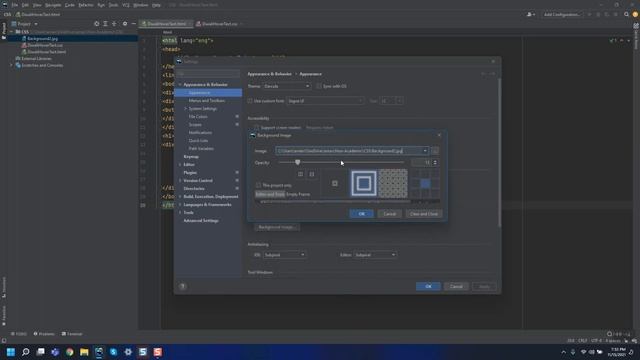Select Keymap in the settings tree
Image resolution: width=640 pixels, height=360 pixels.
click(x=191, y=157)
